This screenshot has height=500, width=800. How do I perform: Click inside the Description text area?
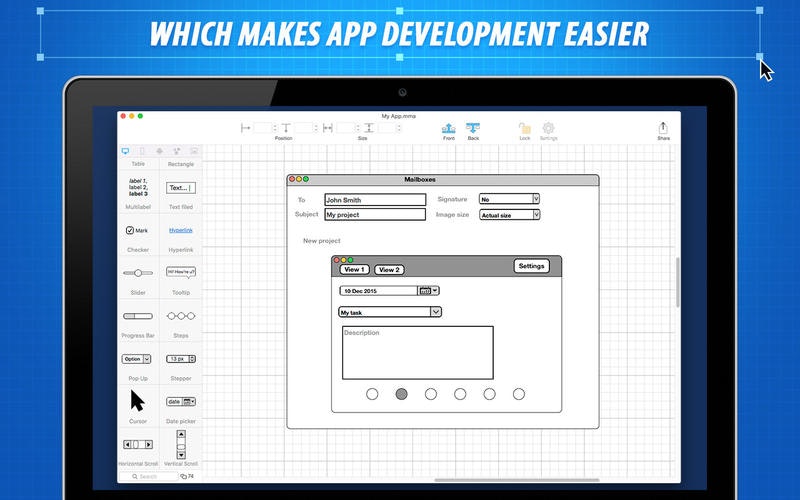click(417, 353)
